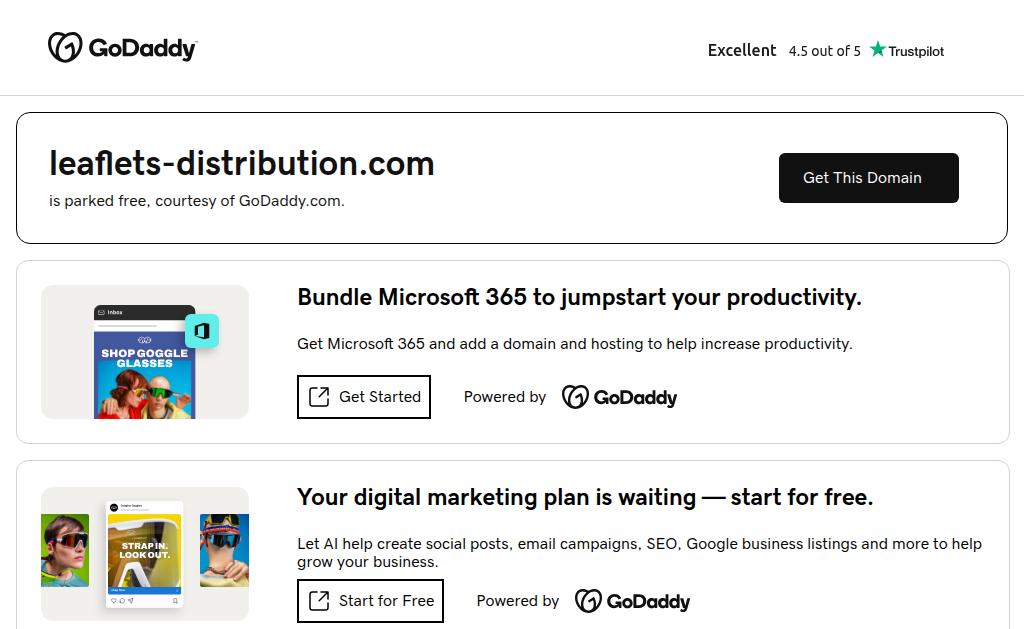This screenshot has width=1024, height=629.
Task: Click GoDaddy logo beside digital marketing offer
Action: pyautogui.click(x=632, y=601)
